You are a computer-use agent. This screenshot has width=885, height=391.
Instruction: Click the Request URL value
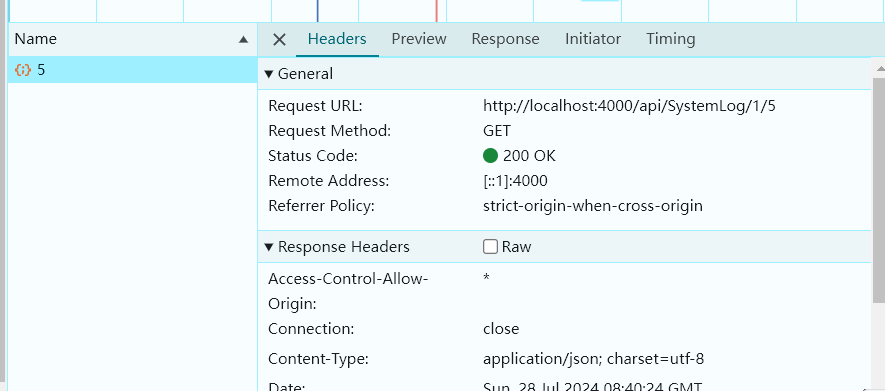click(x=629, y=106)
